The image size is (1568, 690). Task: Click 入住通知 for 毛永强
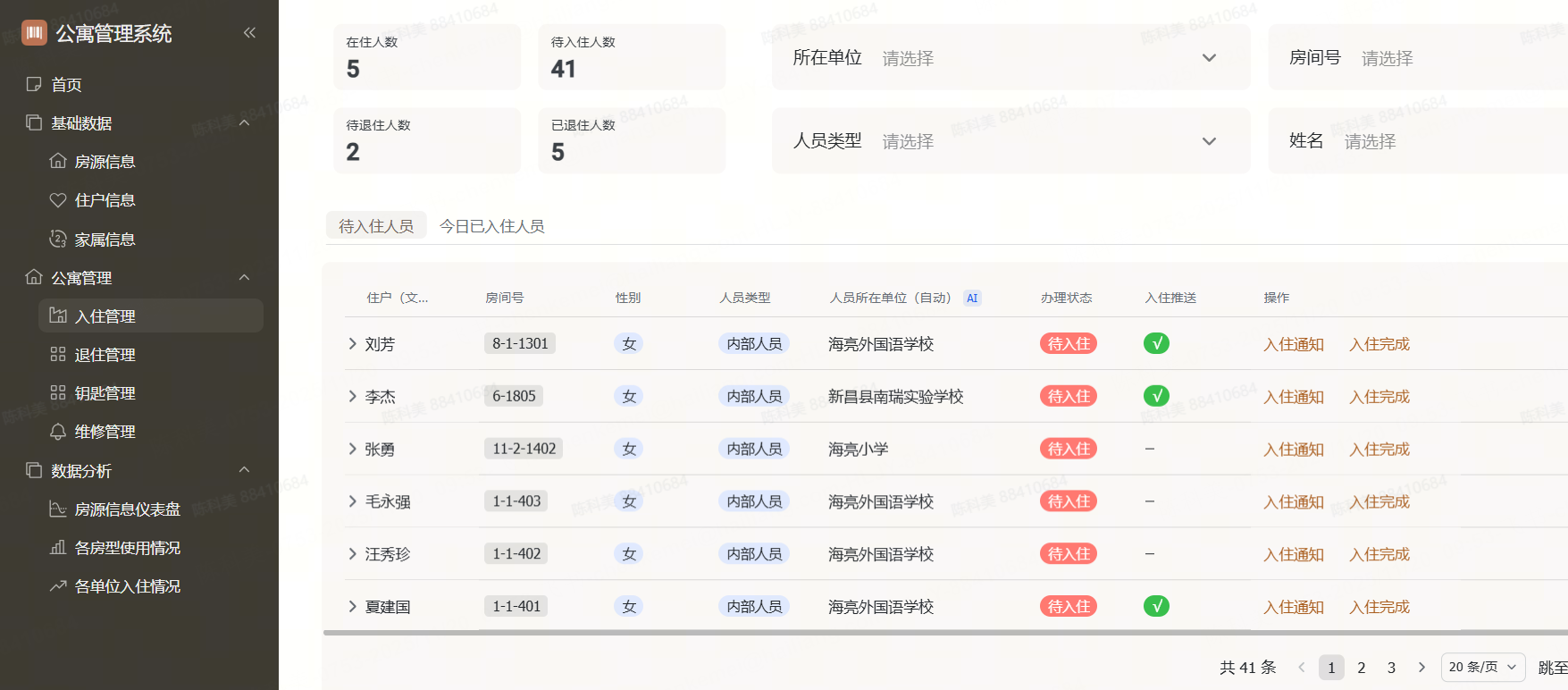[x=1293, y=502]
